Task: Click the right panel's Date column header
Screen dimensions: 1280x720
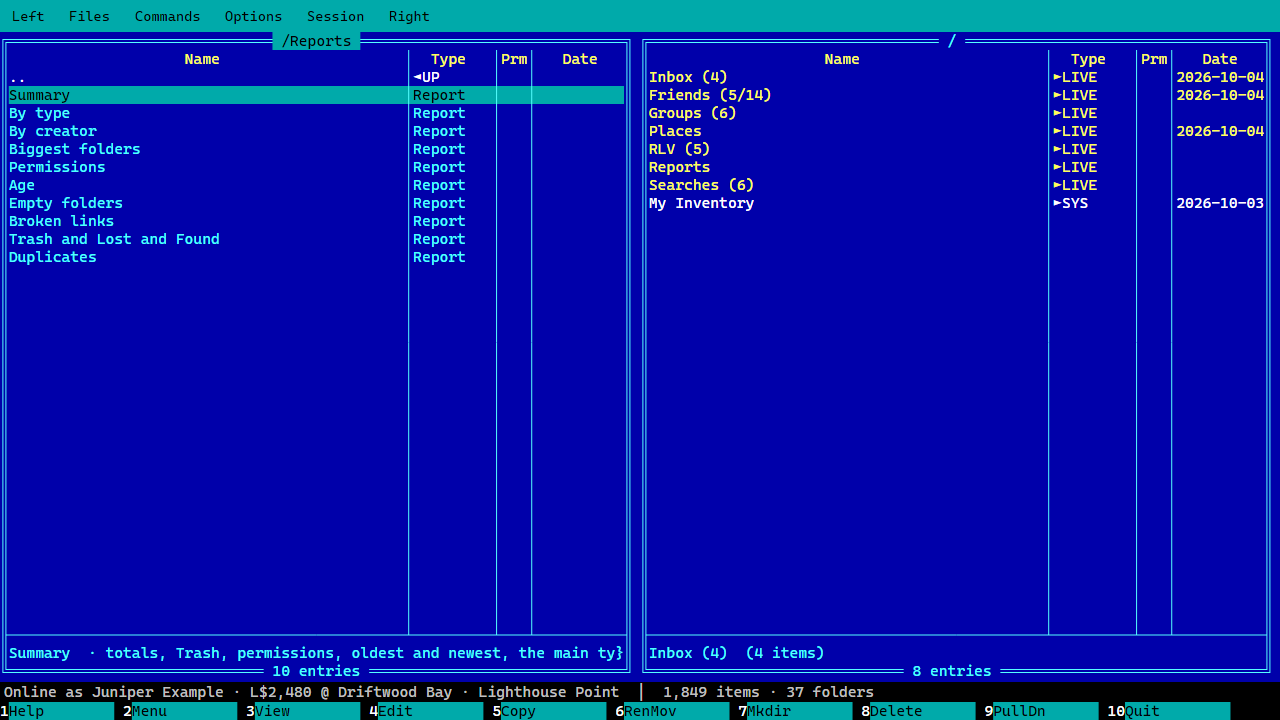Action: coord(1220,59)
